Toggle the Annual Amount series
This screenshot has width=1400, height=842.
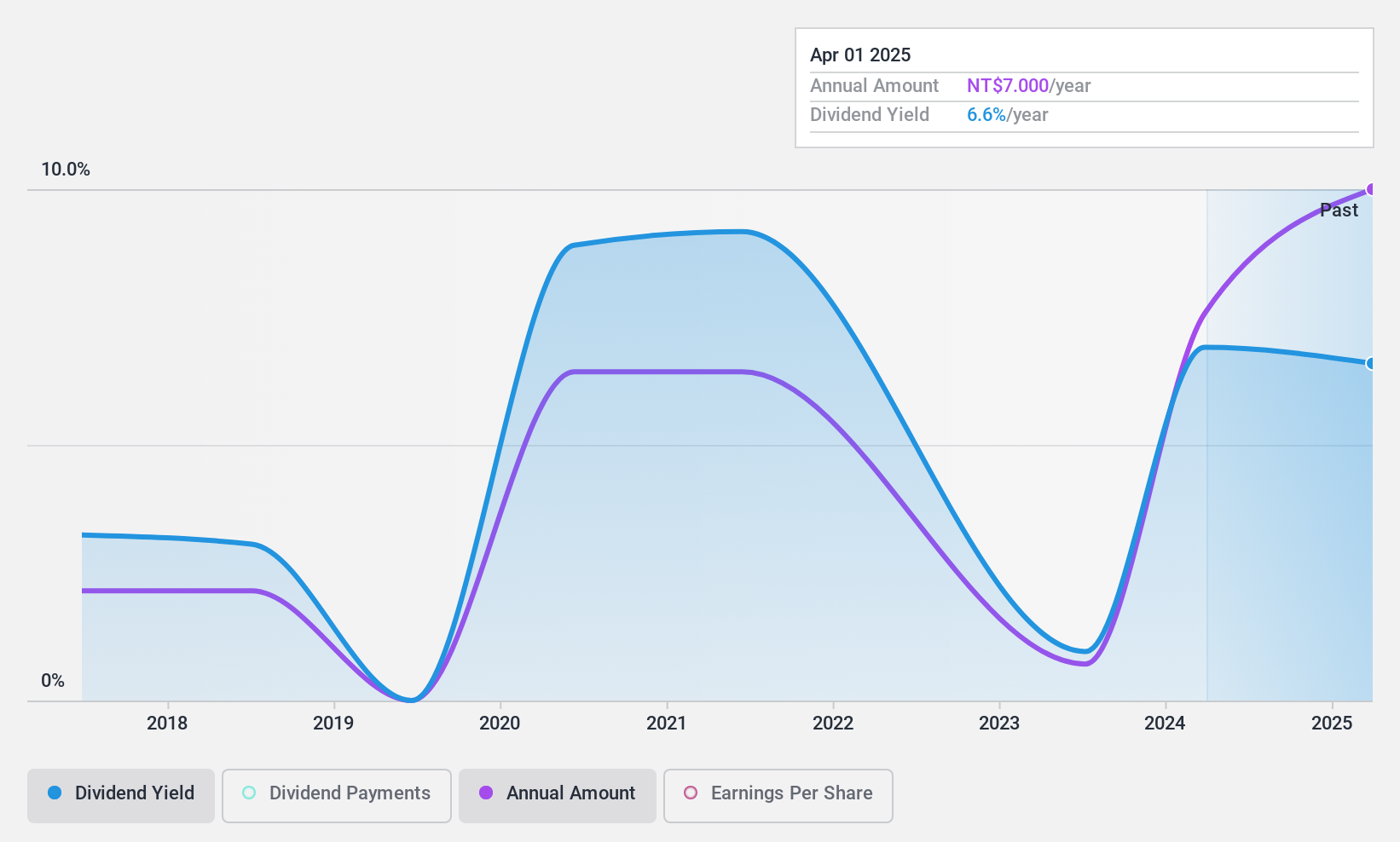coord(558,795)
